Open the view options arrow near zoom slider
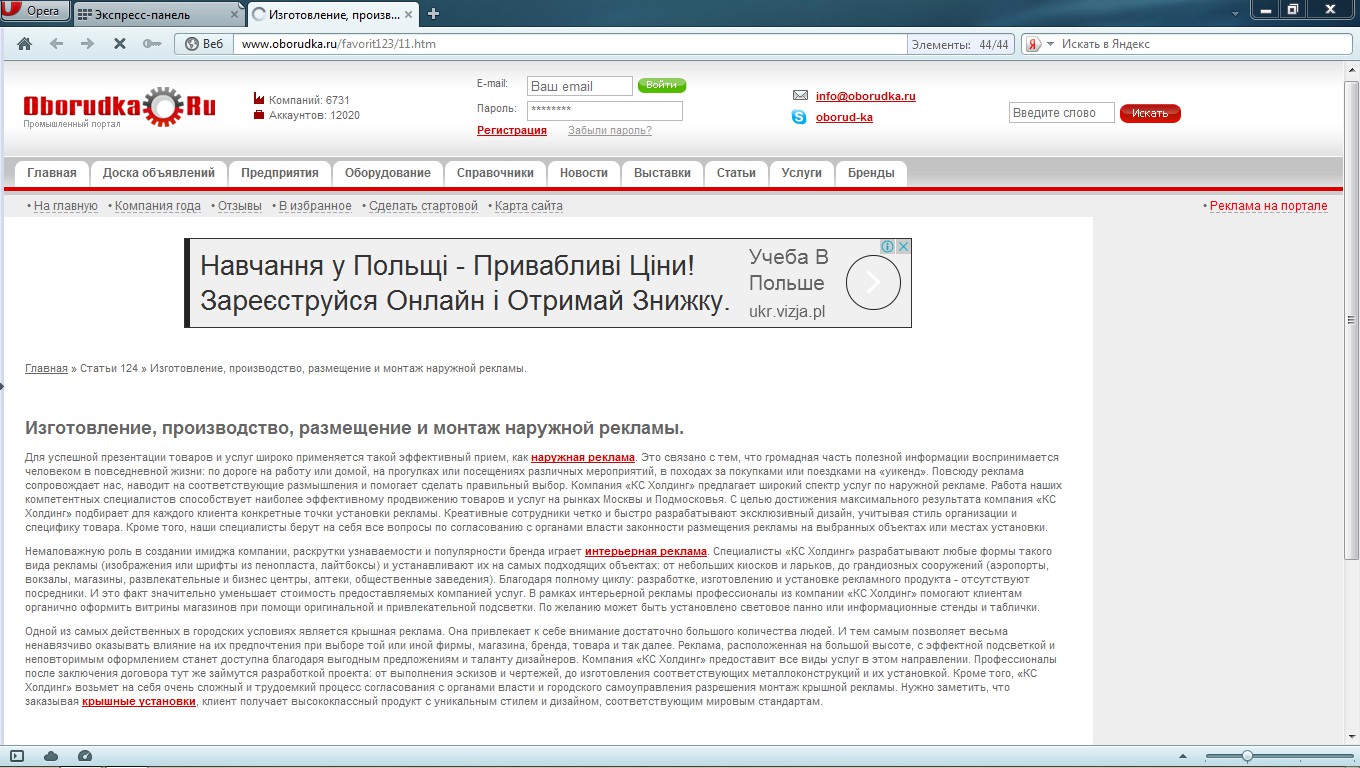This screenshot has width=1360, height=768. coord(1184,756)
